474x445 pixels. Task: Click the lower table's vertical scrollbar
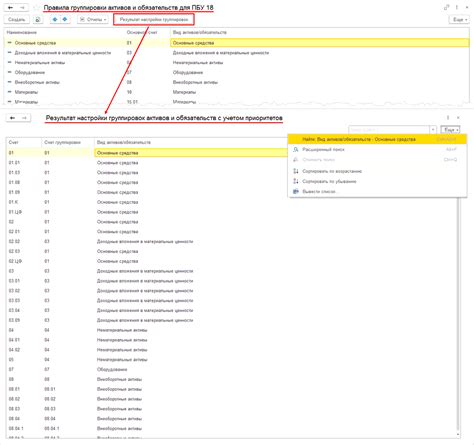[x=458, y=283]
